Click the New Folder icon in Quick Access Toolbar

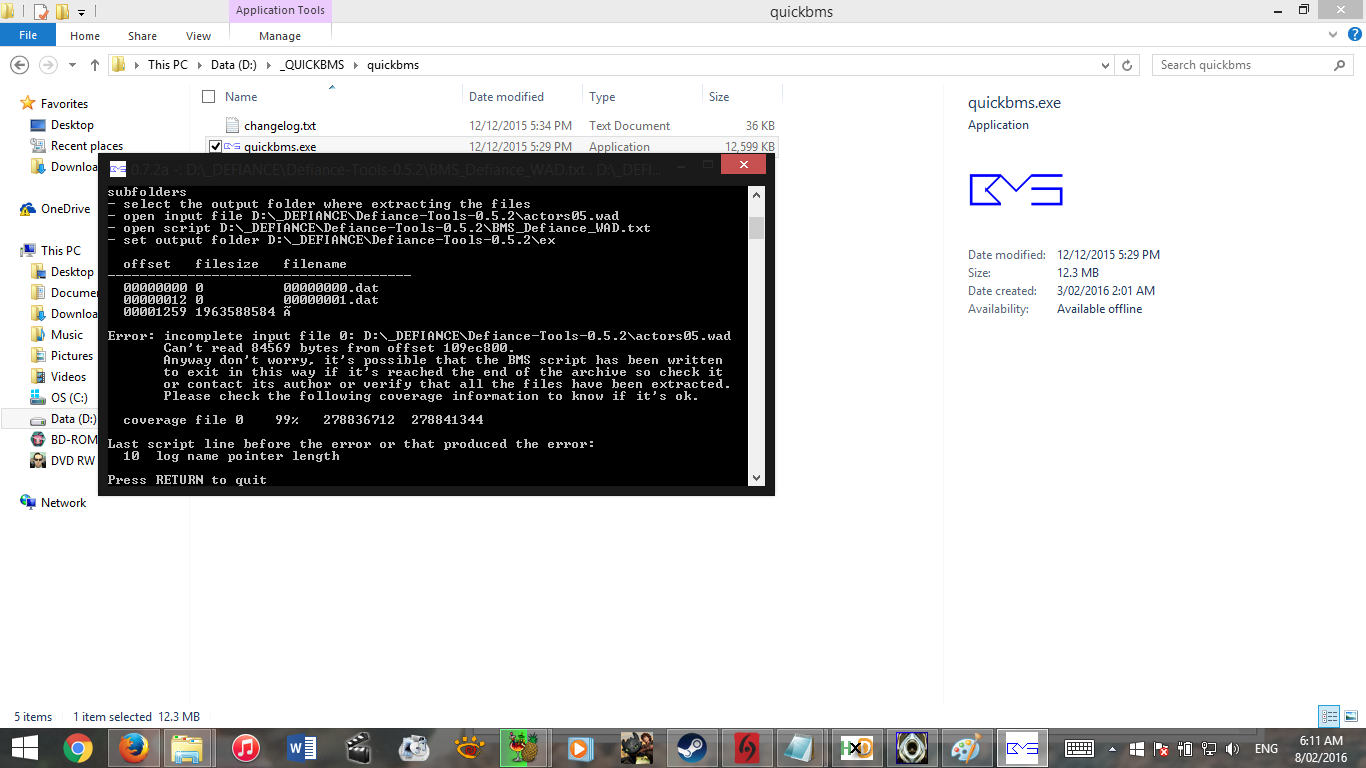tap(62, 12)
